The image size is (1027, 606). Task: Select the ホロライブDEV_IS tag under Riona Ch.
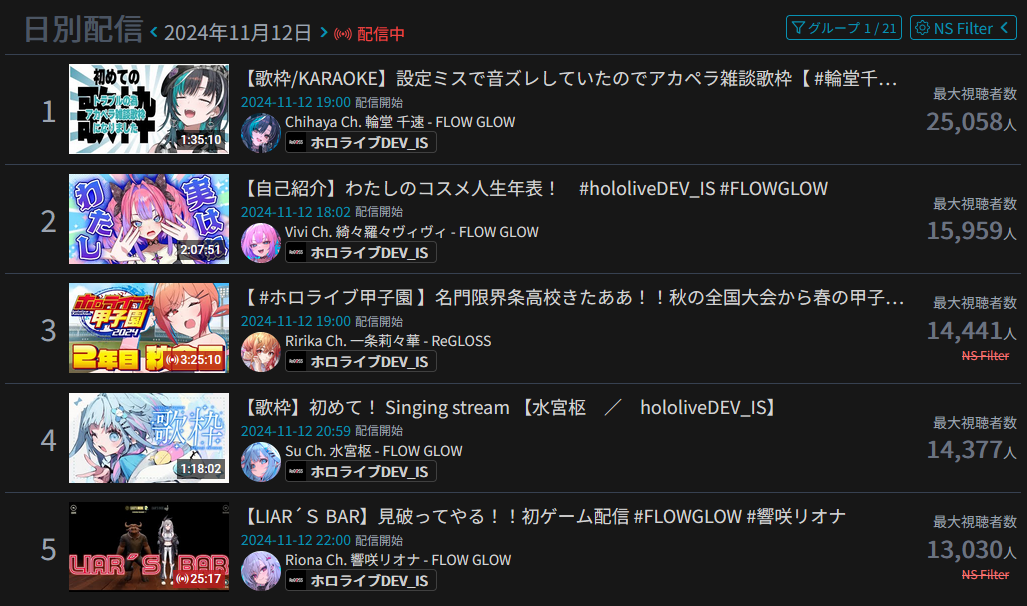pos(361,580)
